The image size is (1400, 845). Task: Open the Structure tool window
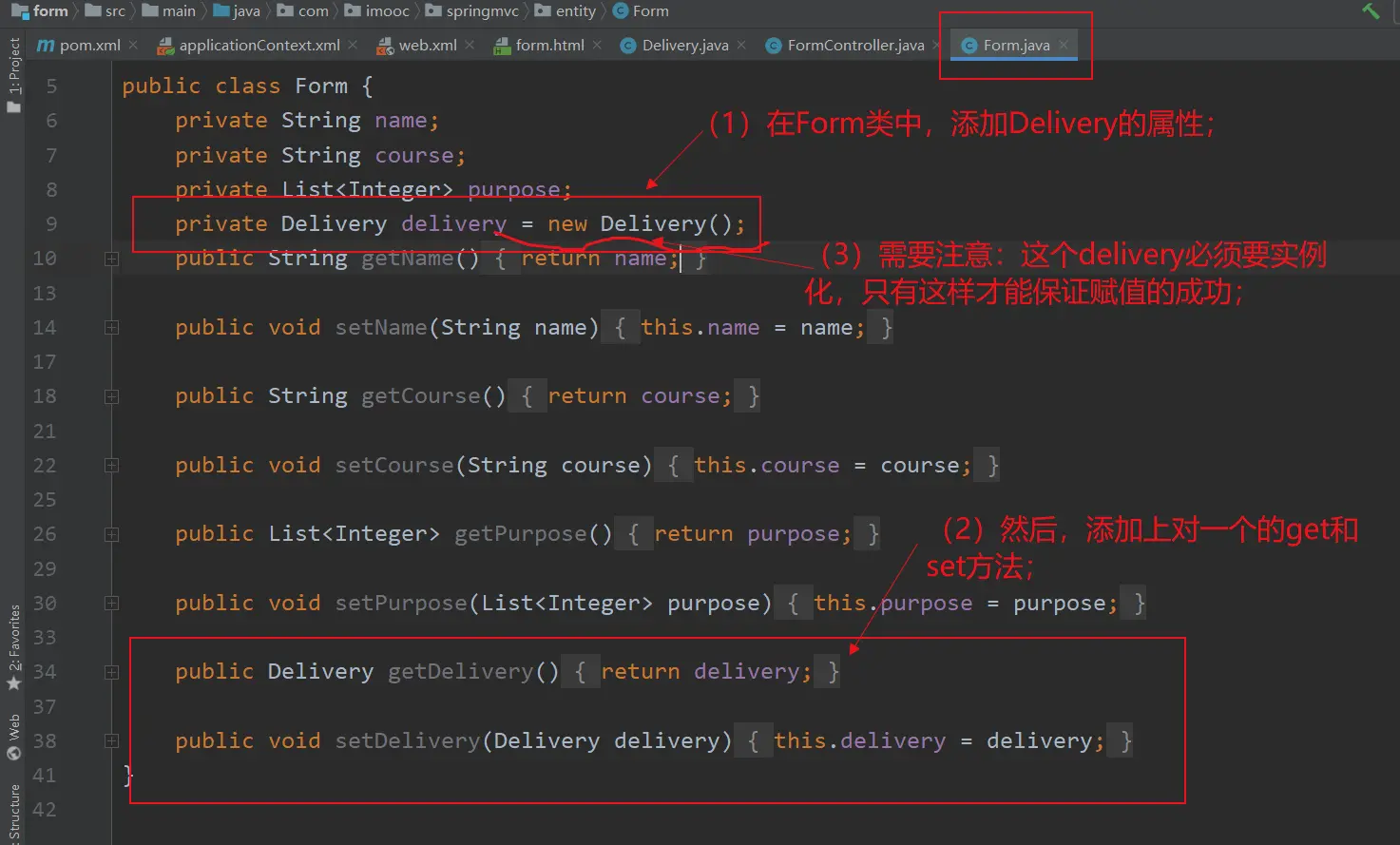13,813
